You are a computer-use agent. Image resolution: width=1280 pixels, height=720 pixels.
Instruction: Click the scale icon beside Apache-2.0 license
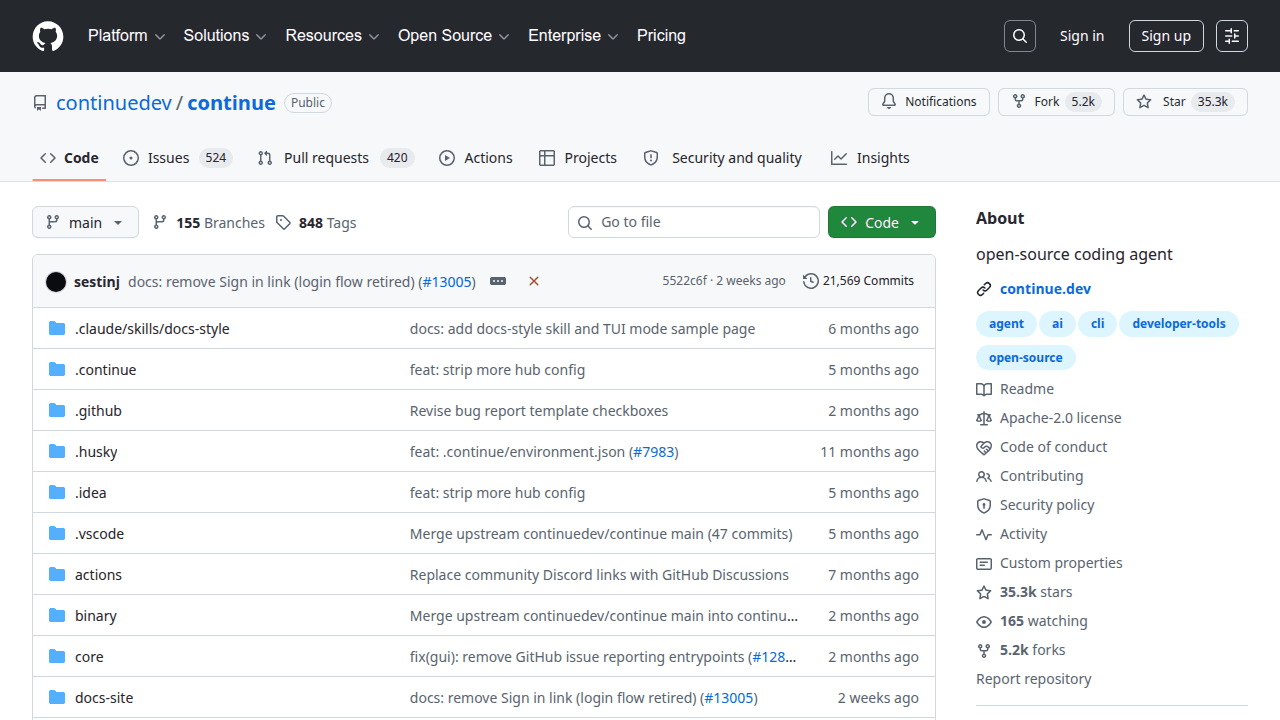pos(984,418)
